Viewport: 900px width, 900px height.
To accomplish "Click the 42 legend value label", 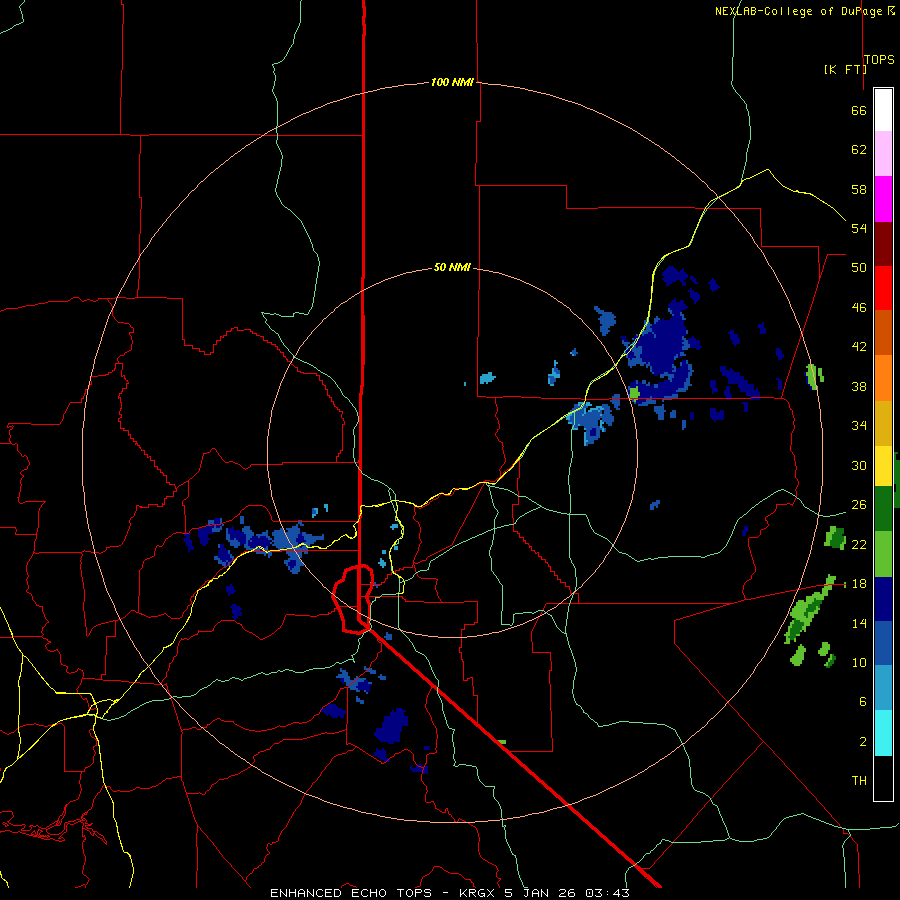I will tap(859, 347).
